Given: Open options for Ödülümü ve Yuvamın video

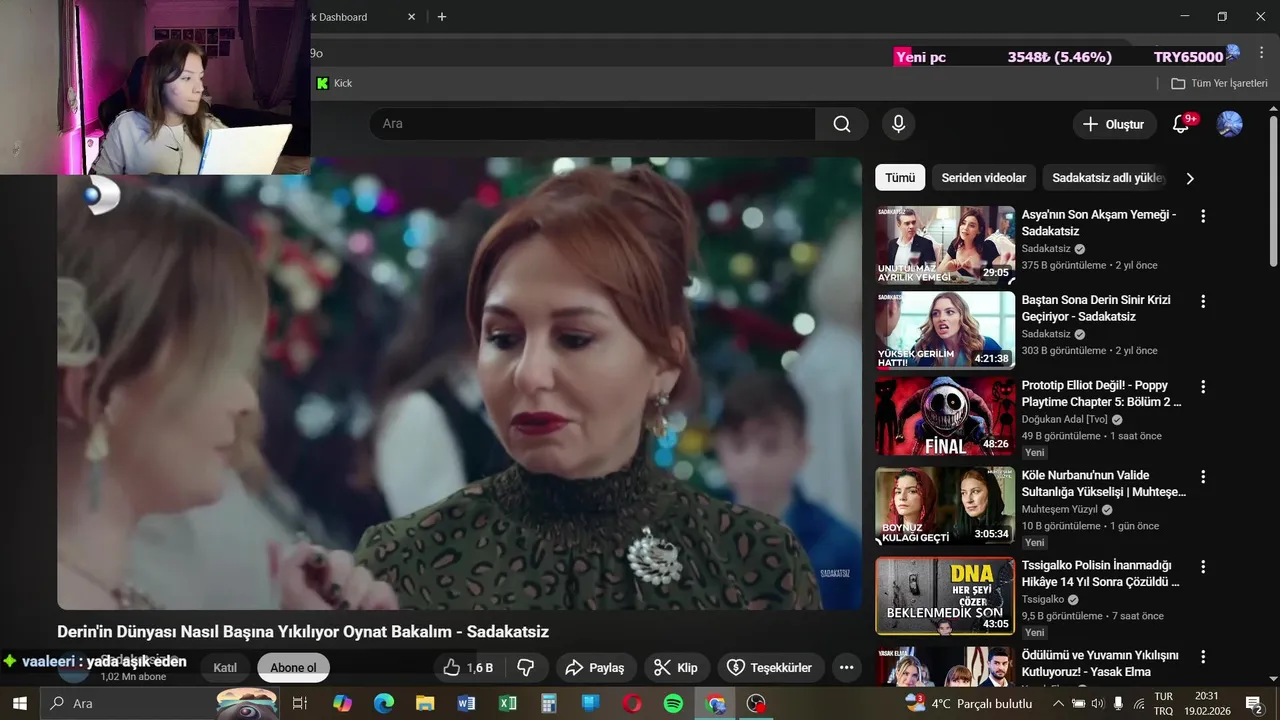Looking at the screenshot, I should [x=1203, y=657].
